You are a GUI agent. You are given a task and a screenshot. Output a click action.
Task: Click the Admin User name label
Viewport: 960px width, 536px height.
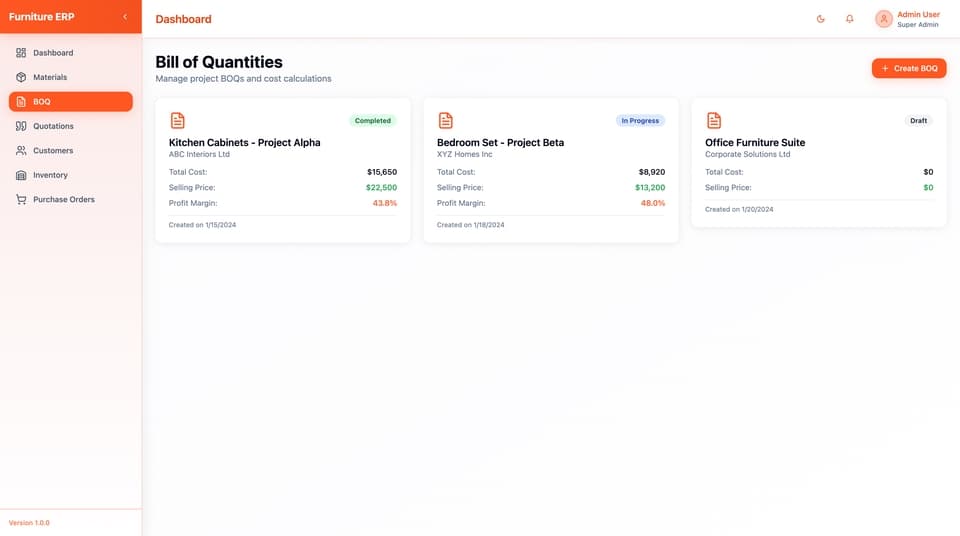point(918,14)
